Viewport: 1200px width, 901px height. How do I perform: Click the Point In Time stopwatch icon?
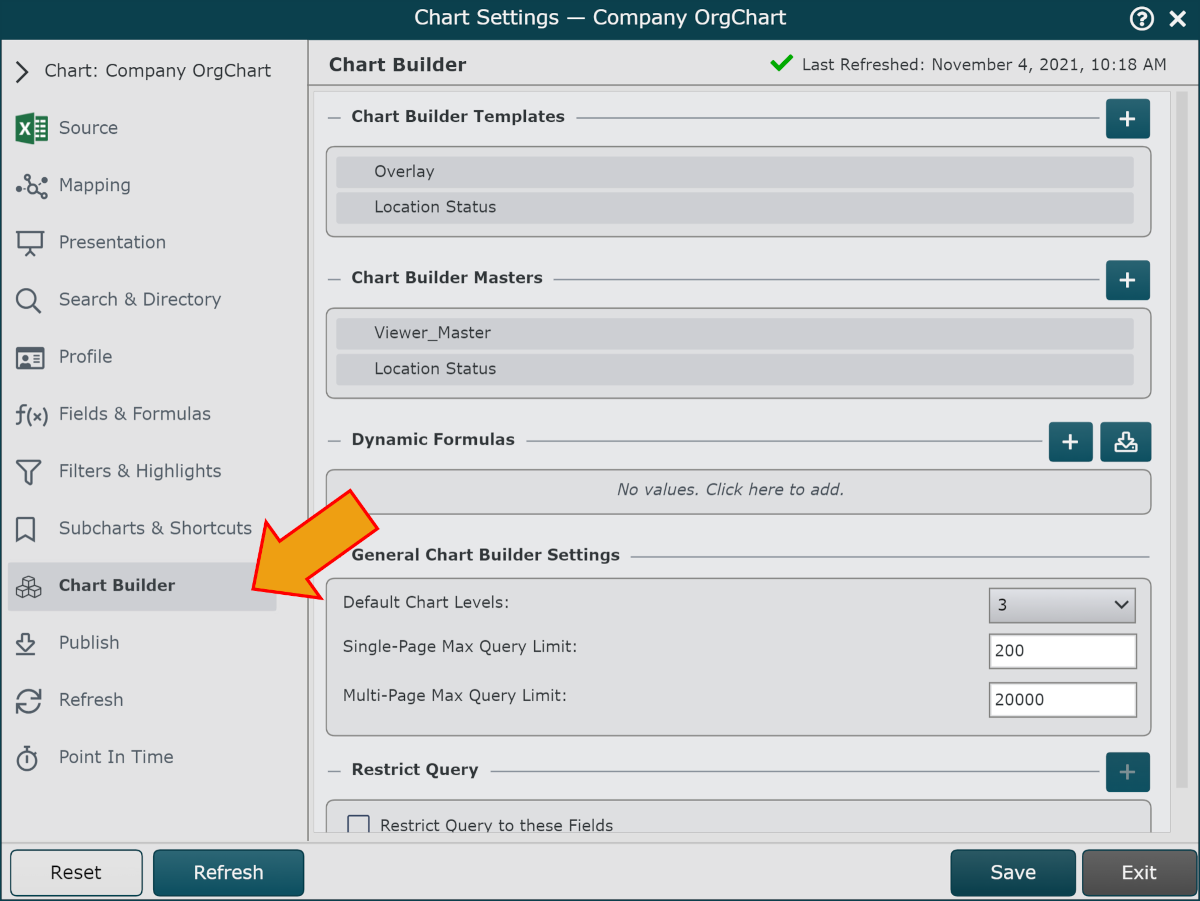click(x=28, y=758)
